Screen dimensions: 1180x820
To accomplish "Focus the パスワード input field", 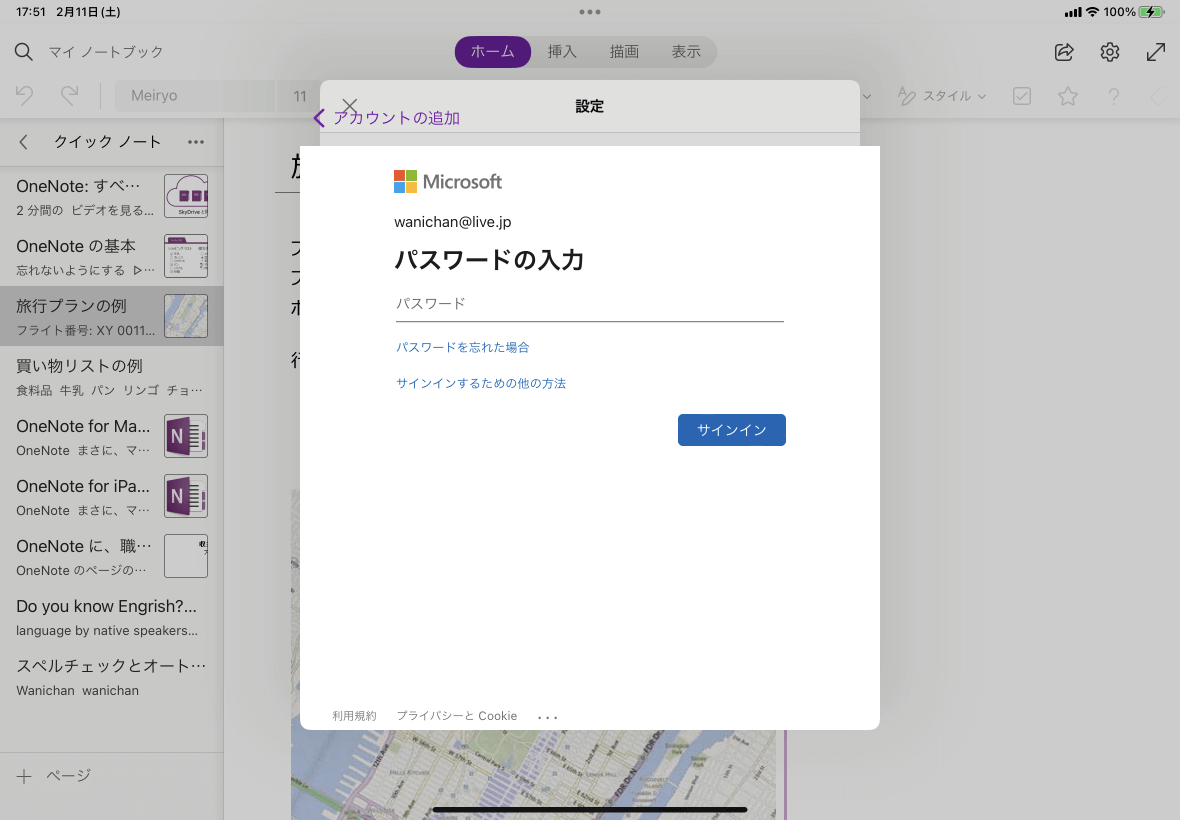I will pos(589,304).
